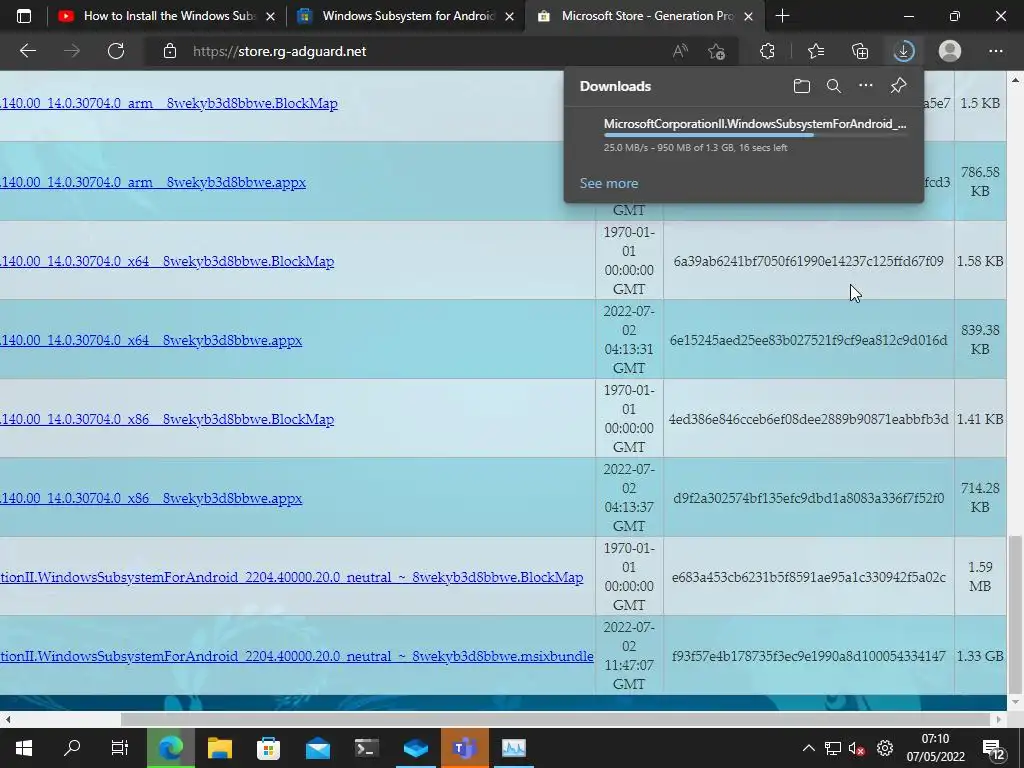The width and height of the screenshot is (1024, 768).
Task: Add this page to favorites star
Action: (716, 51)
